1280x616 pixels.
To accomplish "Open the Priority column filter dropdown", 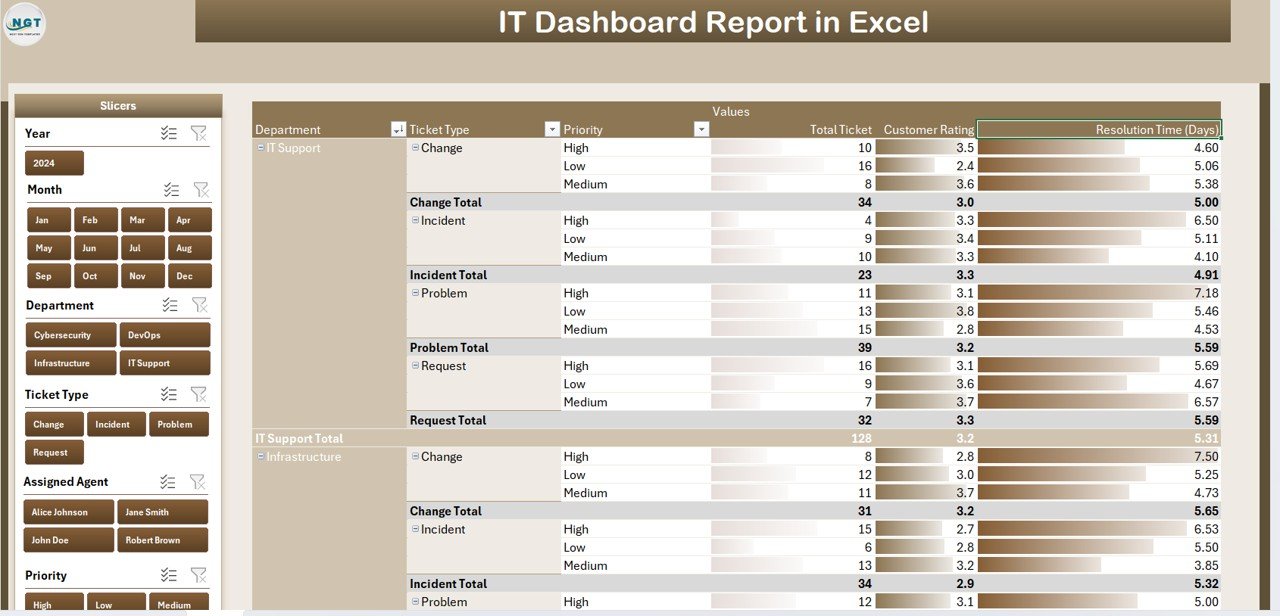I will tap(701, 129).
